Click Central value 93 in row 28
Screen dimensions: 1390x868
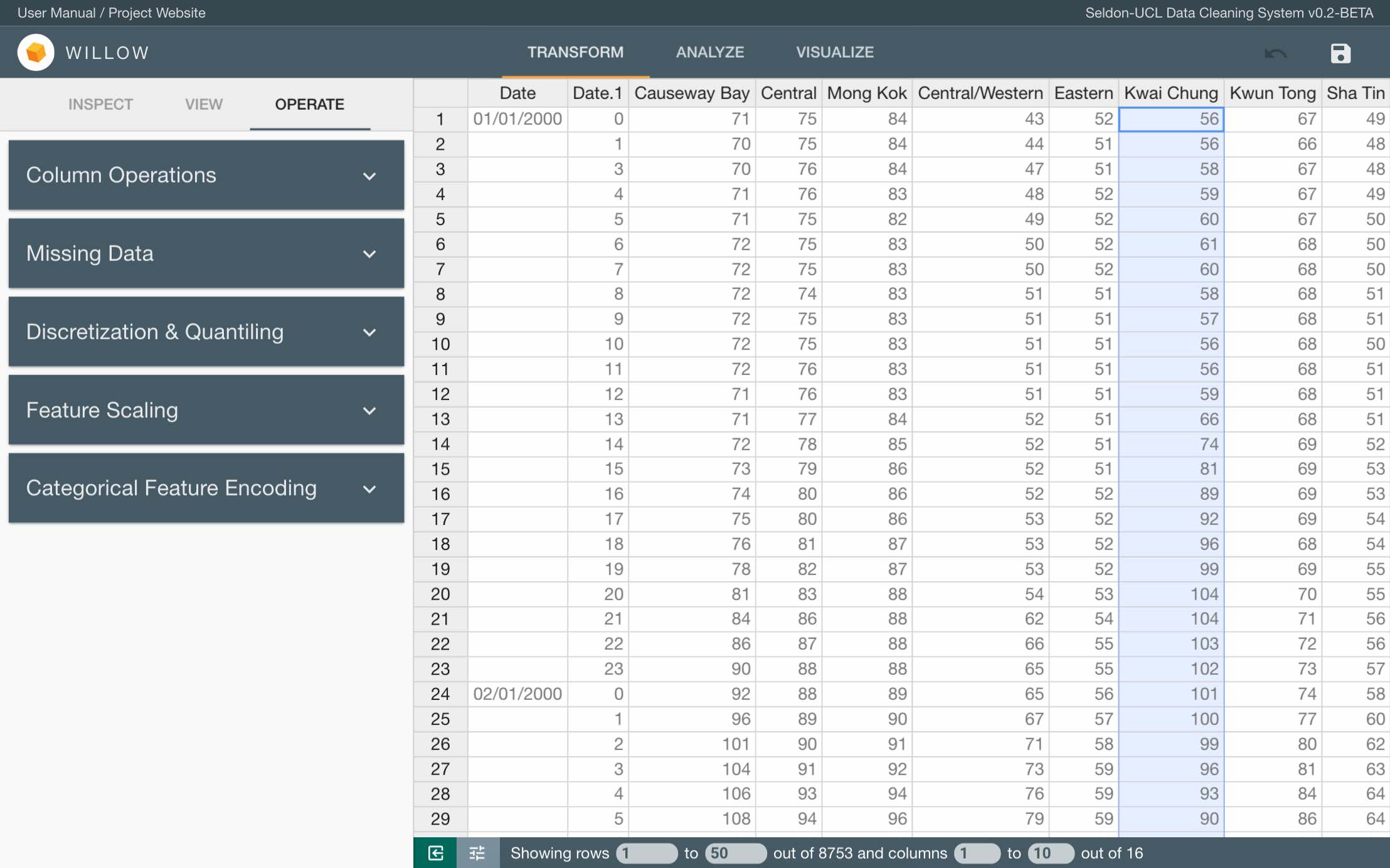(x=788, y=793)
